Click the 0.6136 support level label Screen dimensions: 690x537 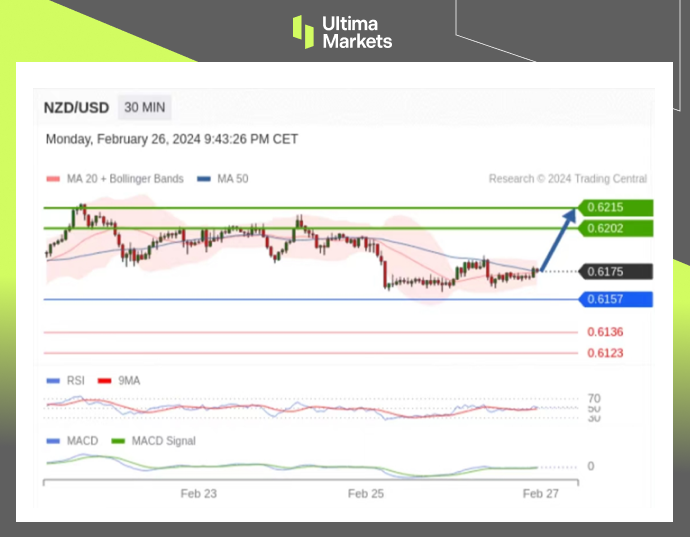(605, 332)
